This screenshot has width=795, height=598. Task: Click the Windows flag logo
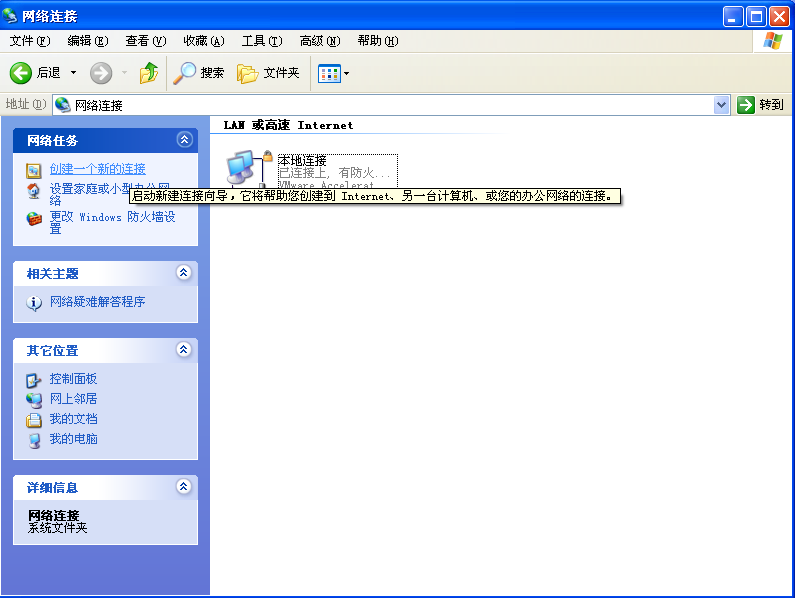tap(772, 41)
